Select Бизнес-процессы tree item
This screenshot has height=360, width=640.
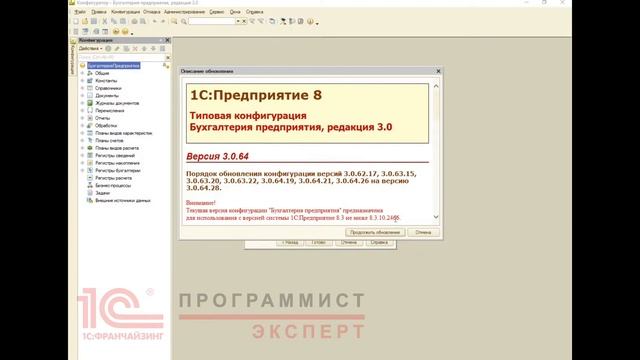click(x=113, y=185)
